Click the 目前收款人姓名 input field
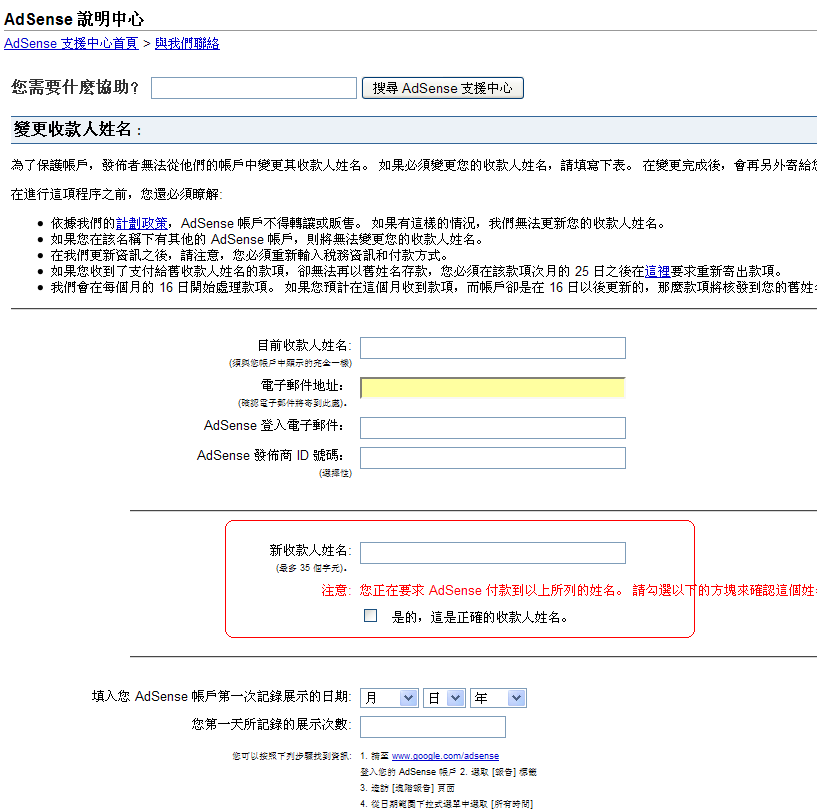This screenshot has width=817, height=809. click(x=492, y=348)
